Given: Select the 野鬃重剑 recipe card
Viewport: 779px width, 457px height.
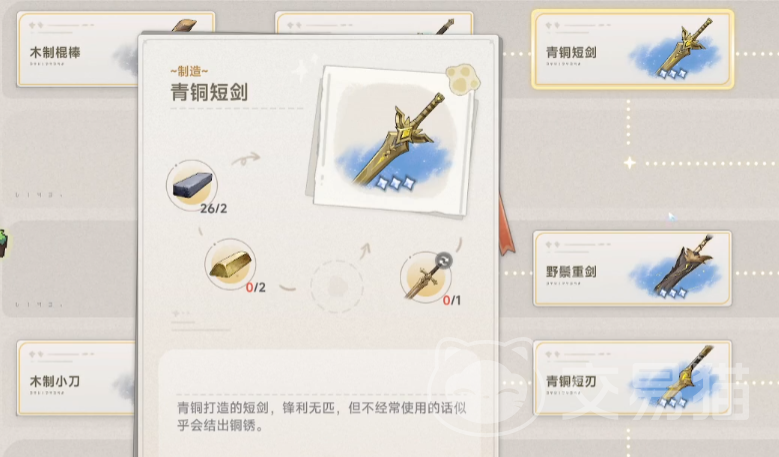Looking at the screenshot, I should pos(632,268).
